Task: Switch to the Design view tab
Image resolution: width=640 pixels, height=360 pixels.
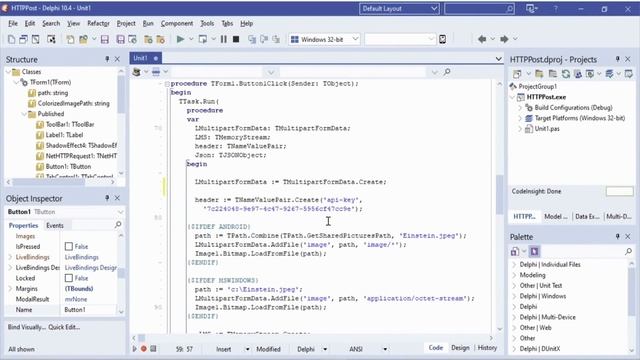Action: pos(460,348)
